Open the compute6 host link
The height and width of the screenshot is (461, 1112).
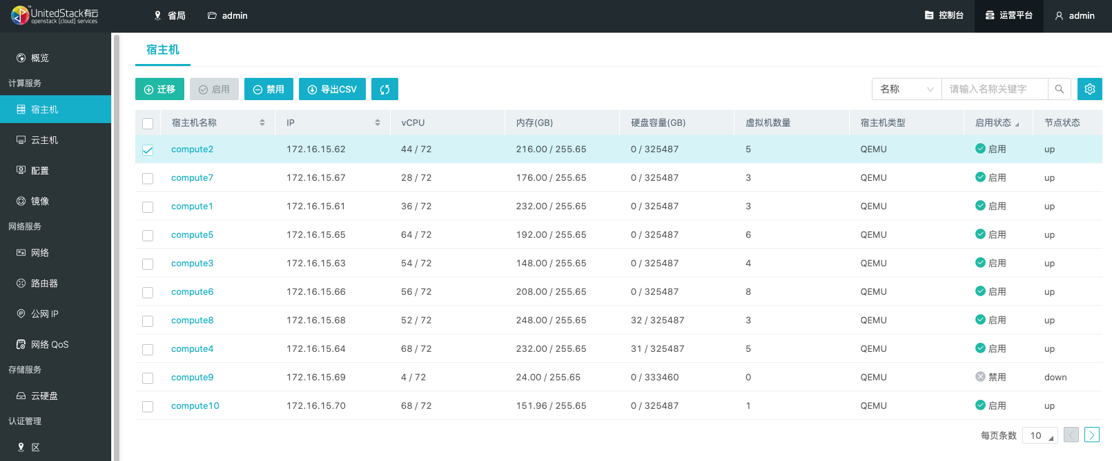[x=192, y=291]
